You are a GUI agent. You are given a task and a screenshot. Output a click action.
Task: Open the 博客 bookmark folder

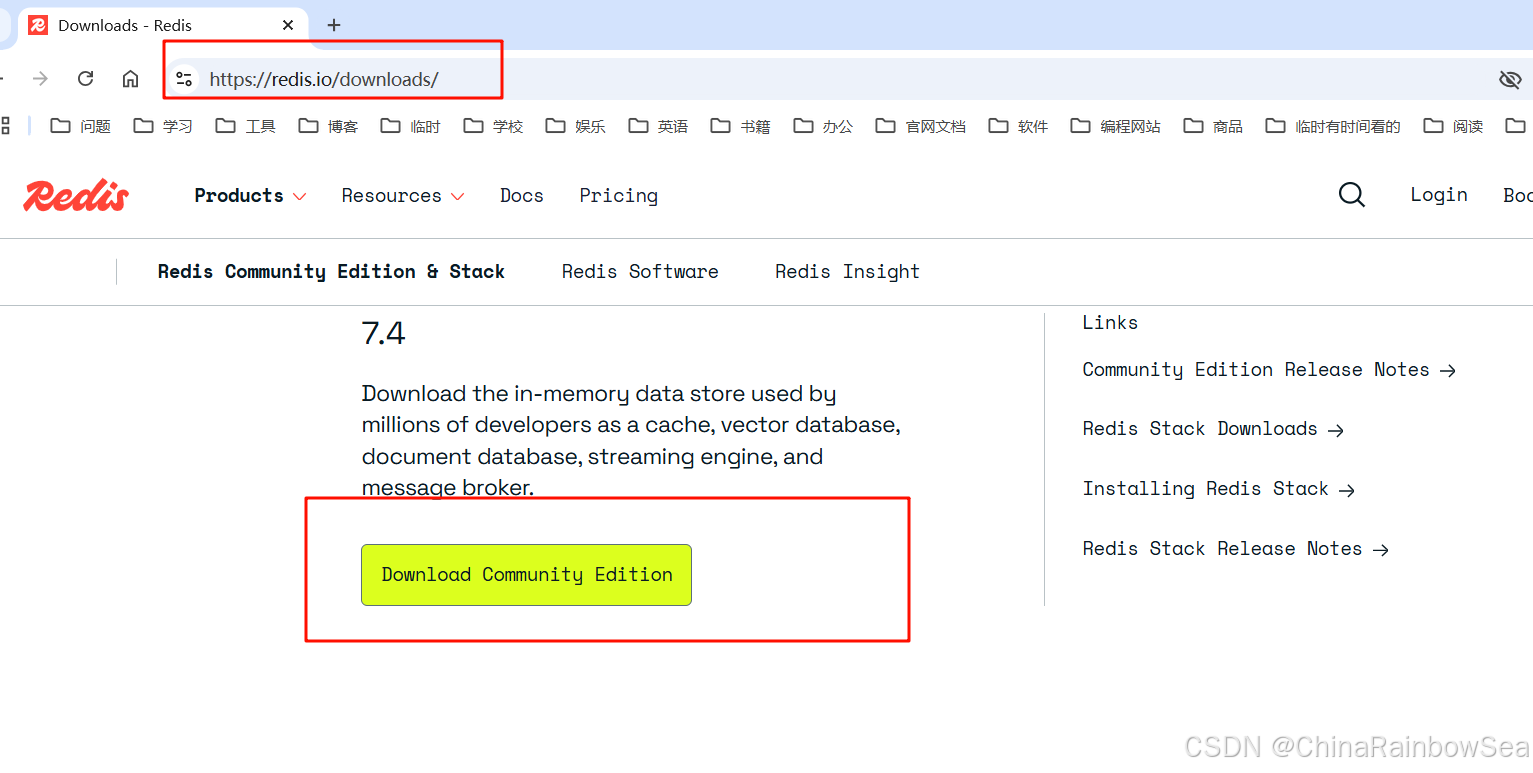tap(328, 126)
